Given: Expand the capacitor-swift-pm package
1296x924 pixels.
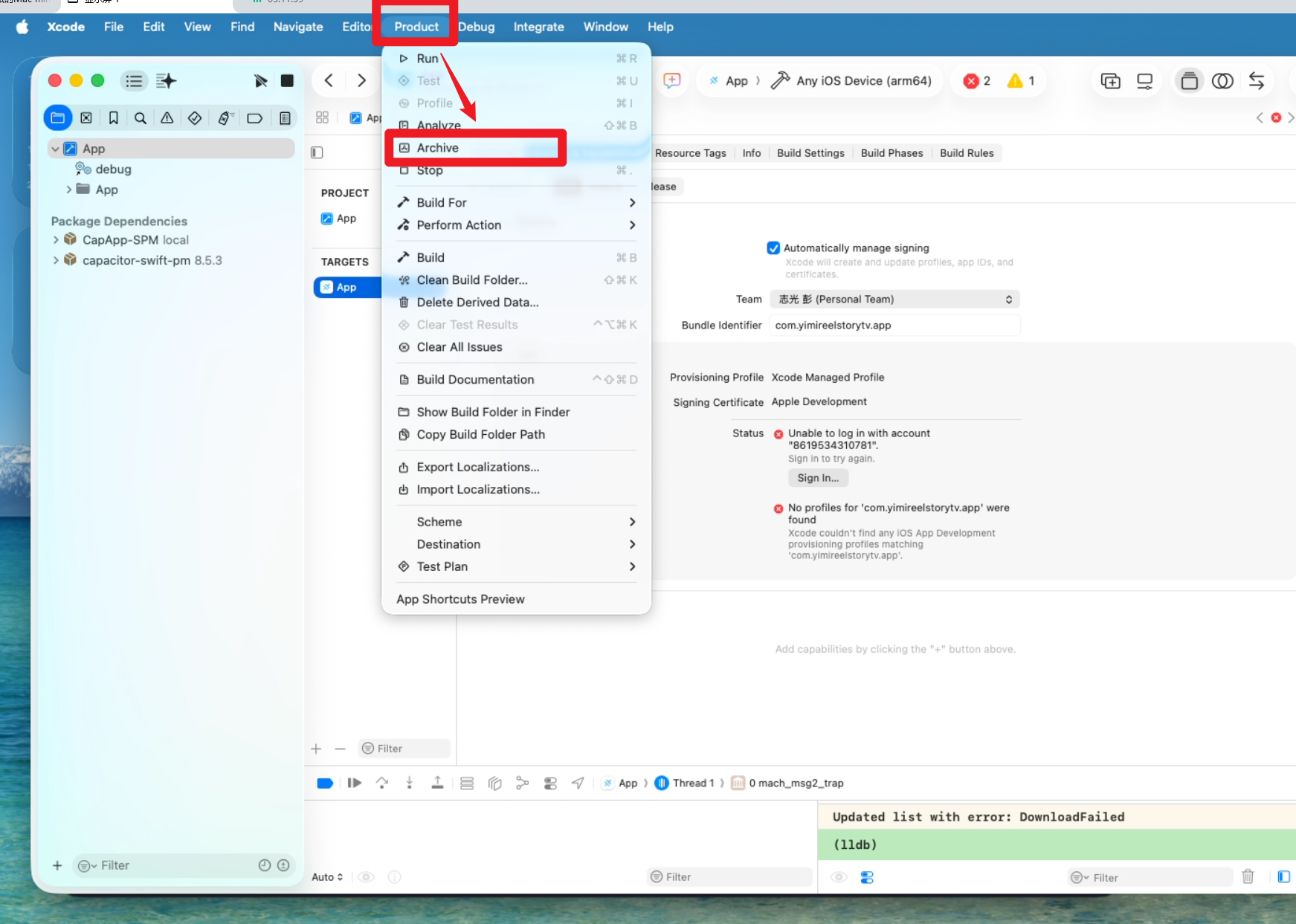Looking at the screenshot, I should 56,260.
